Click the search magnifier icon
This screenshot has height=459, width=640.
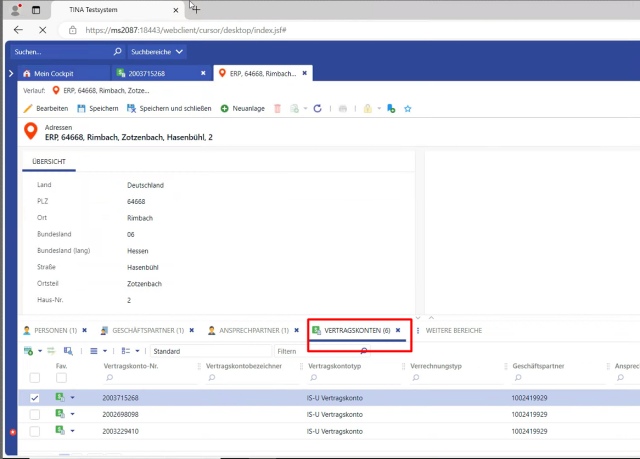pos(117,49)
